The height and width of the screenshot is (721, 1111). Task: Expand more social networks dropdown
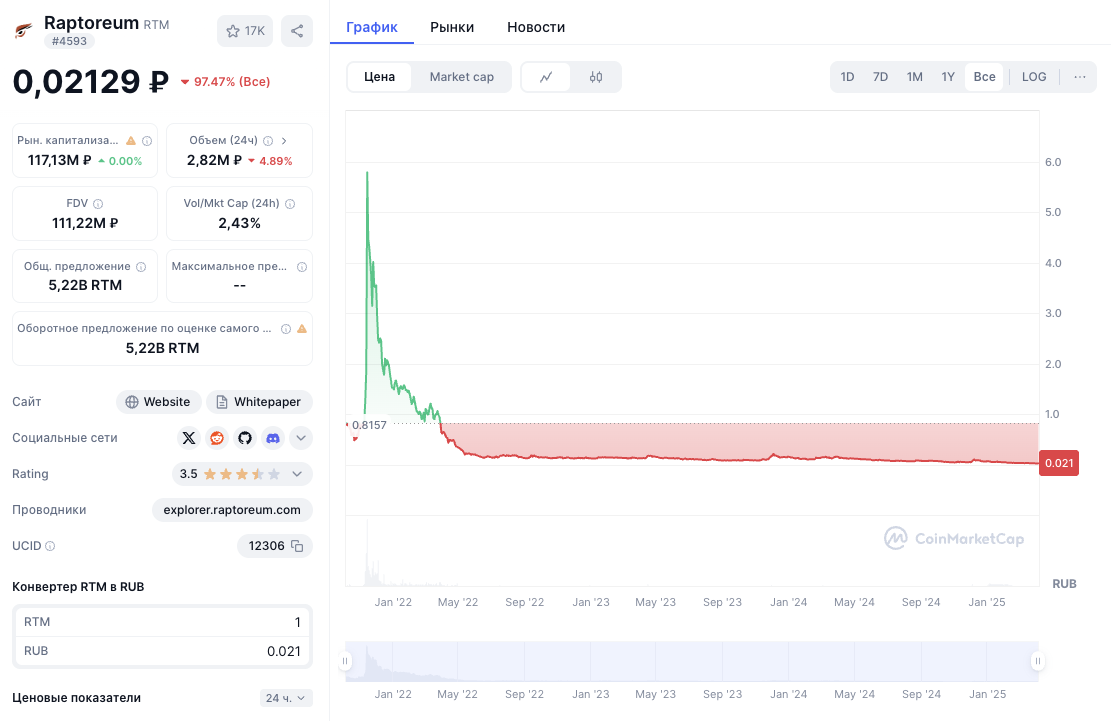click(301, 438)
